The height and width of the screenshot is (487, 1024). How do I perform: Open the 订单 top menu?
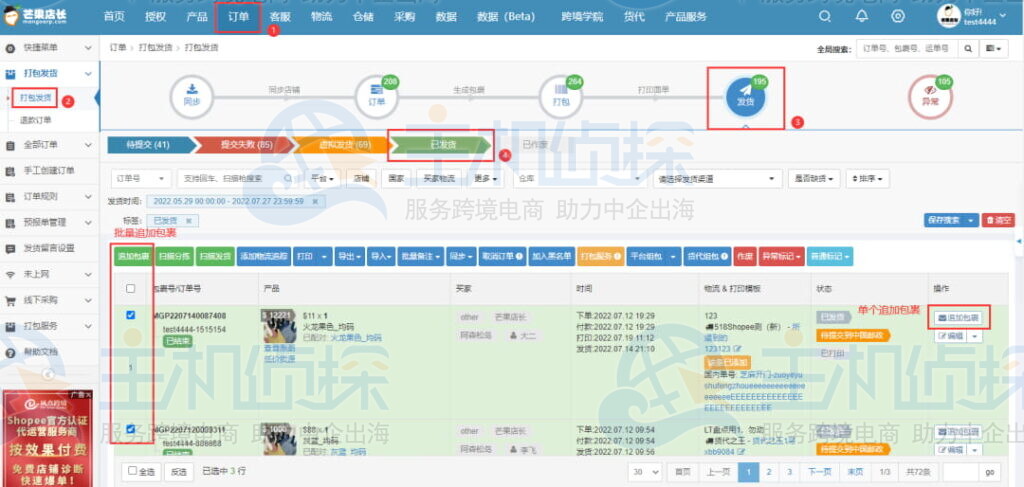coord(238,17)
